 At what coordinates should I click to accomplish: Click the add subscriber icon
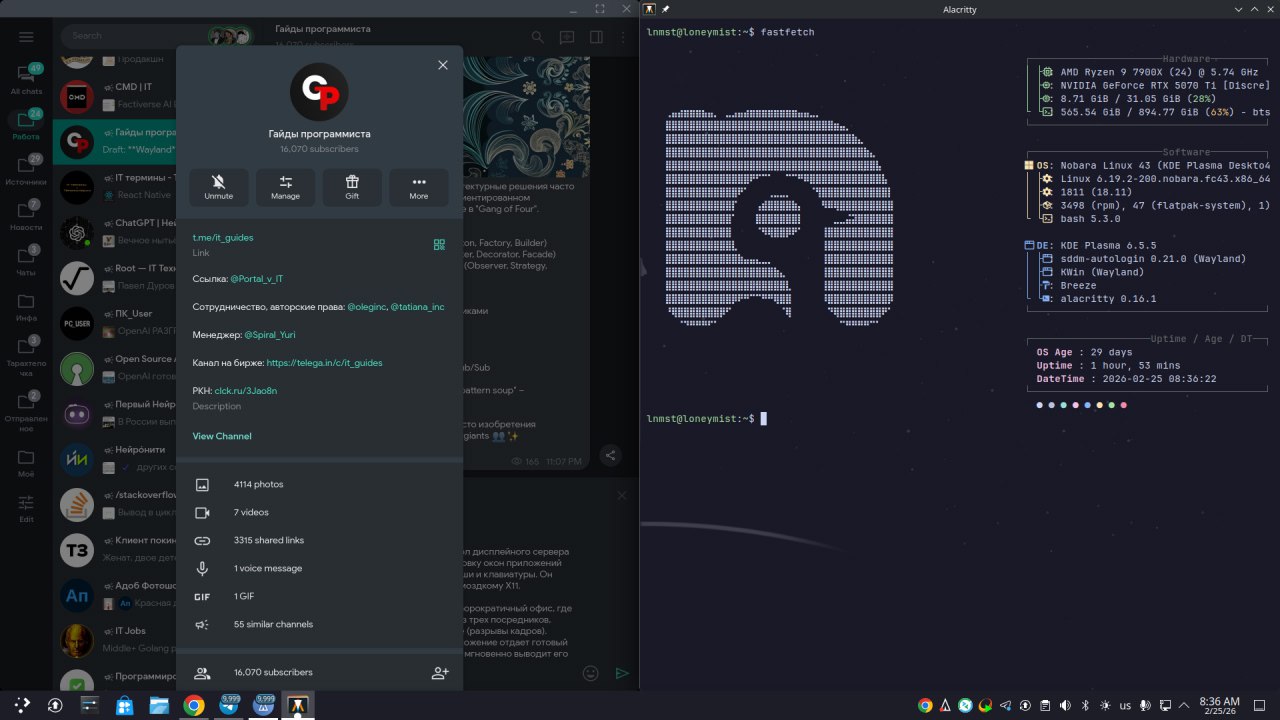click(440, 673)
